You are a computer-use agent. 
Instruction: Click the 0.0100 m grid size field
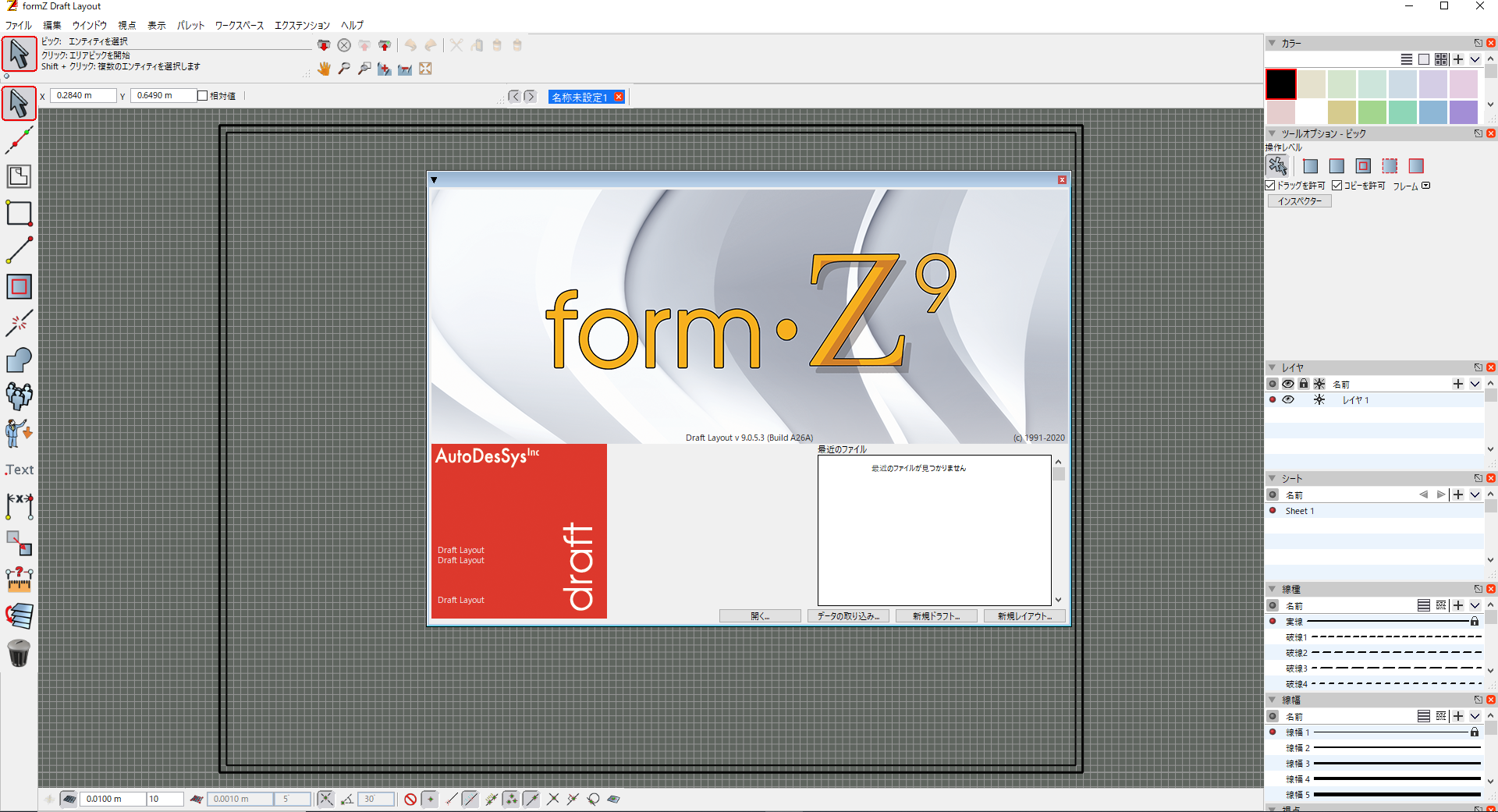[113, 799]
